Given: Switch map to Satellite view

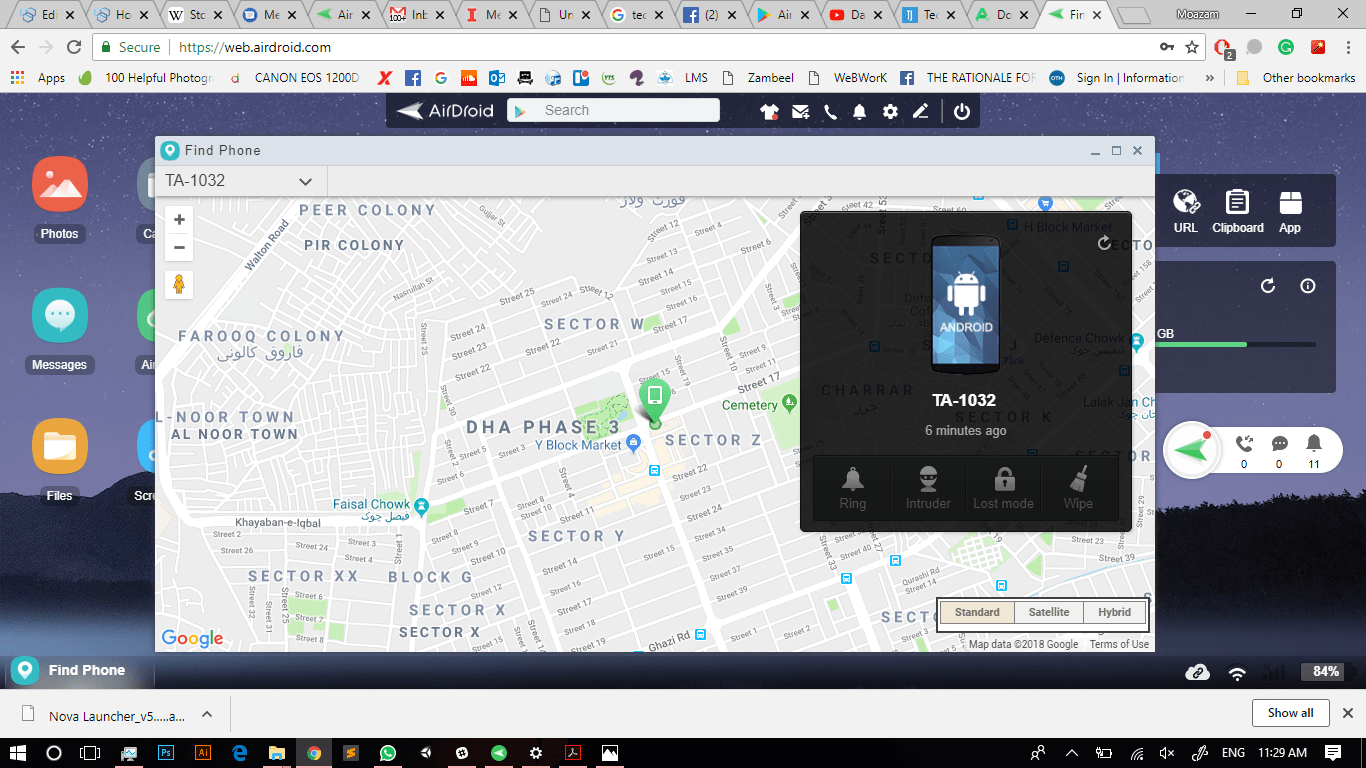Looking at the screenshot, I should 1049,613.
